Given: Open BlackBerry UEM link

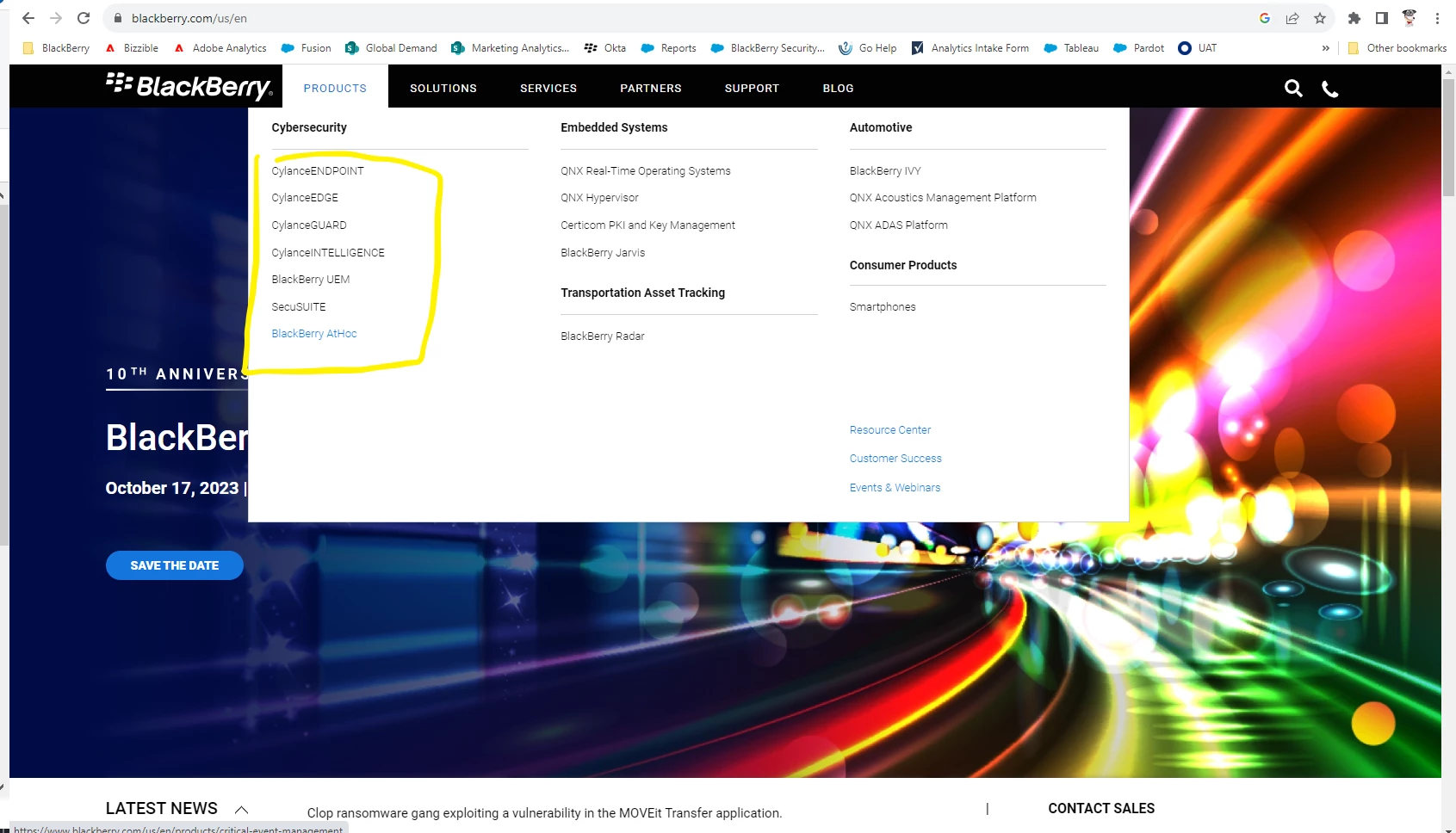Looking at the screenshot, I should click(x=311, y=280).
